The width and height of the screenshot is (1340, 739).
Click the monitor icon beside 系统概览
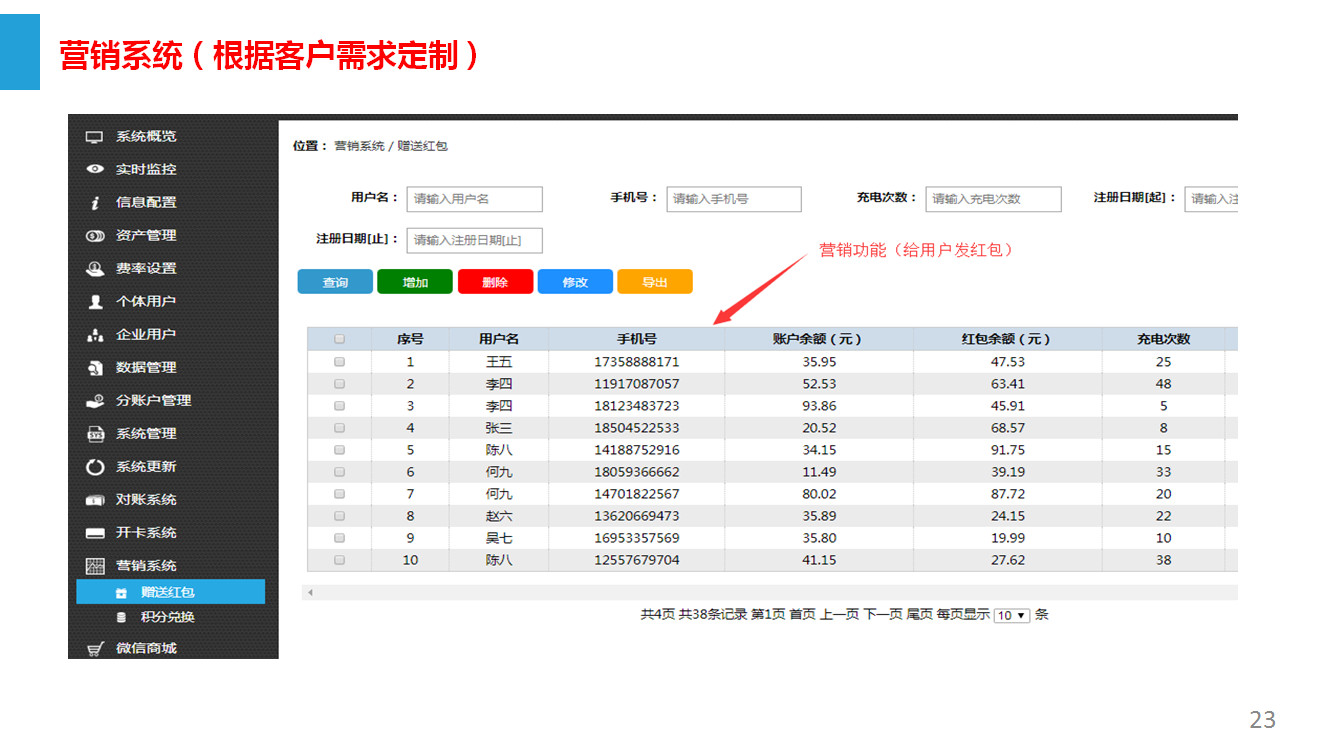point(95,137)
